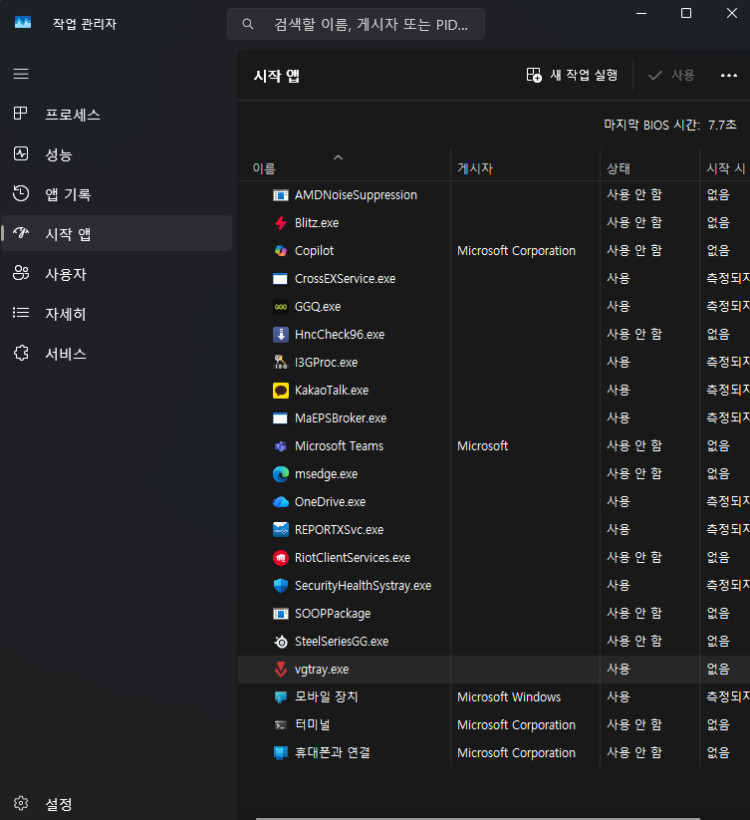Click the 새 작업 실행 button

point(572,75)
